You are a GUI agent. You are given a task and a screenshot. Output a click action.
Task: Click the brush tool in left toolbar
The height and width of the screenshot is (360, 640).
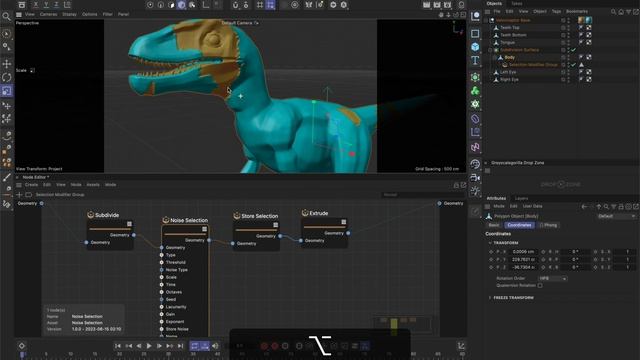point(7,177)
